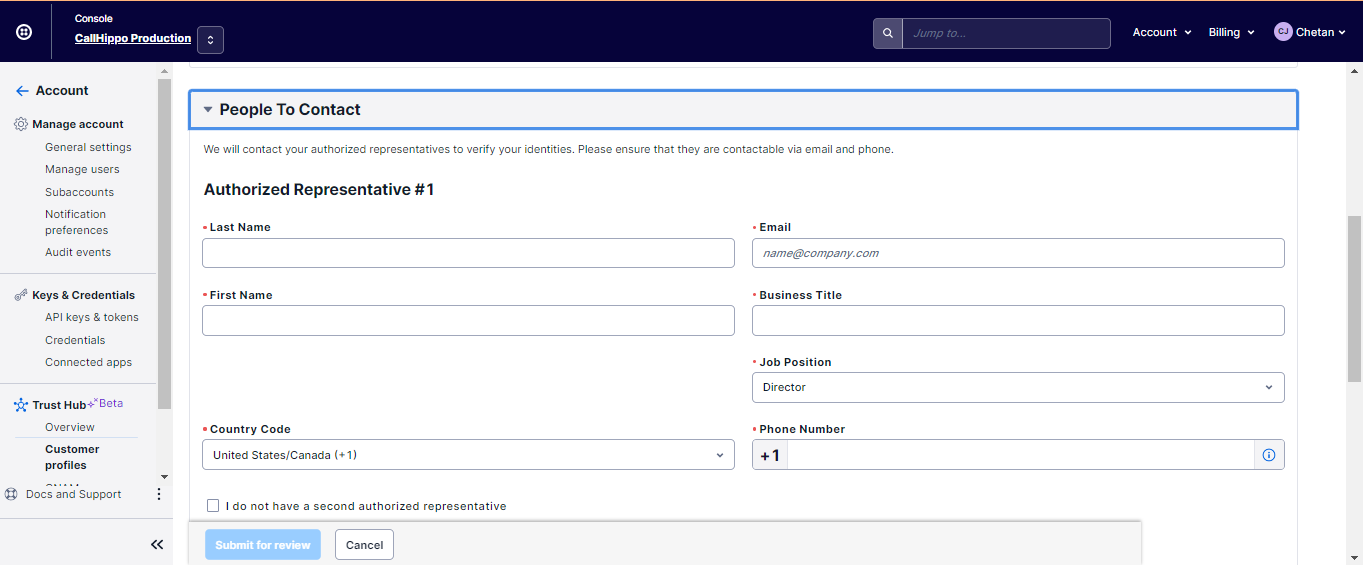
Task: Open the Account menu in top bar
Action: tap(1162, 32)
